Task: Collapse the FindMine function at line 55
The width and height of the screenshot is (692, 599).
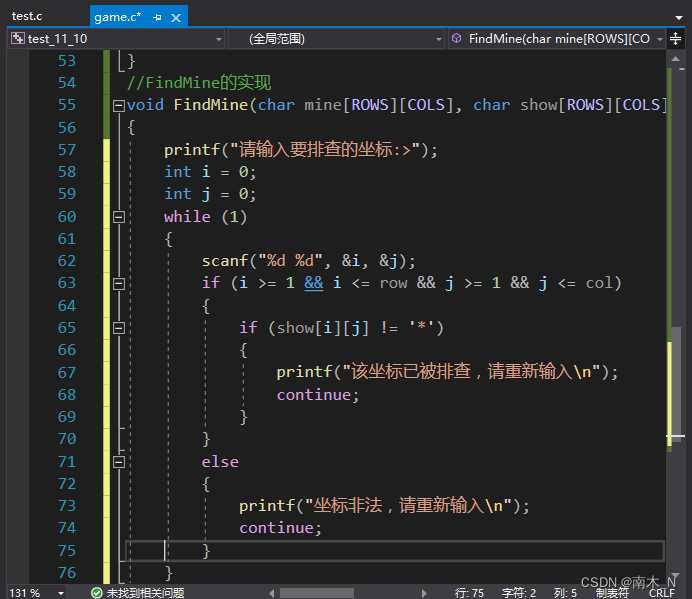Action: [119, 106]
